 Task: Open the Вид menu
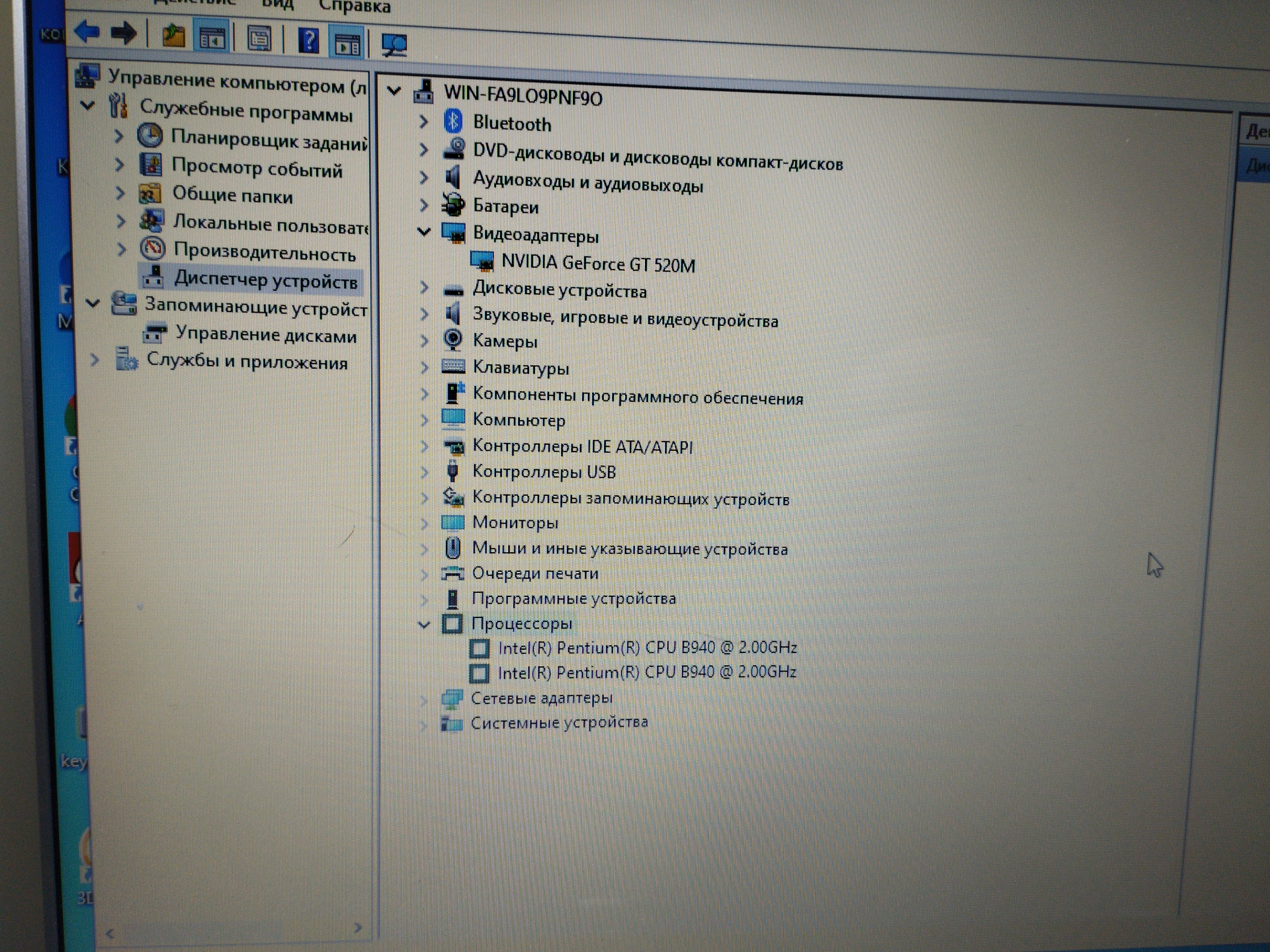[277, 5]
